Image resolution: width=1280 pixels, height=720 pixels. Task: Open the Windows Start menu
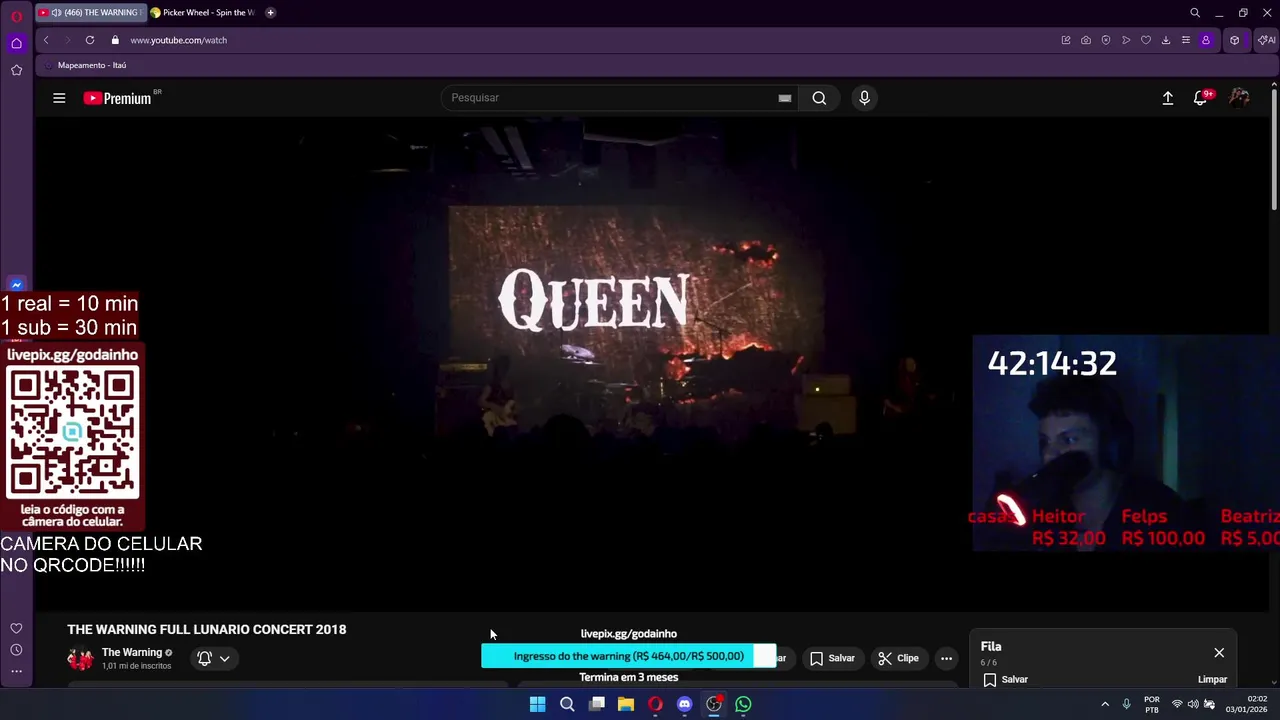pyautogui.click(x=537, y=704)
